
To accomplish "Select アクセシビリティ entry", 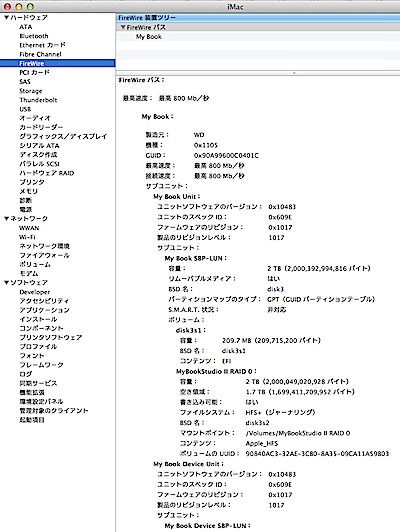I will pos(44,301).
